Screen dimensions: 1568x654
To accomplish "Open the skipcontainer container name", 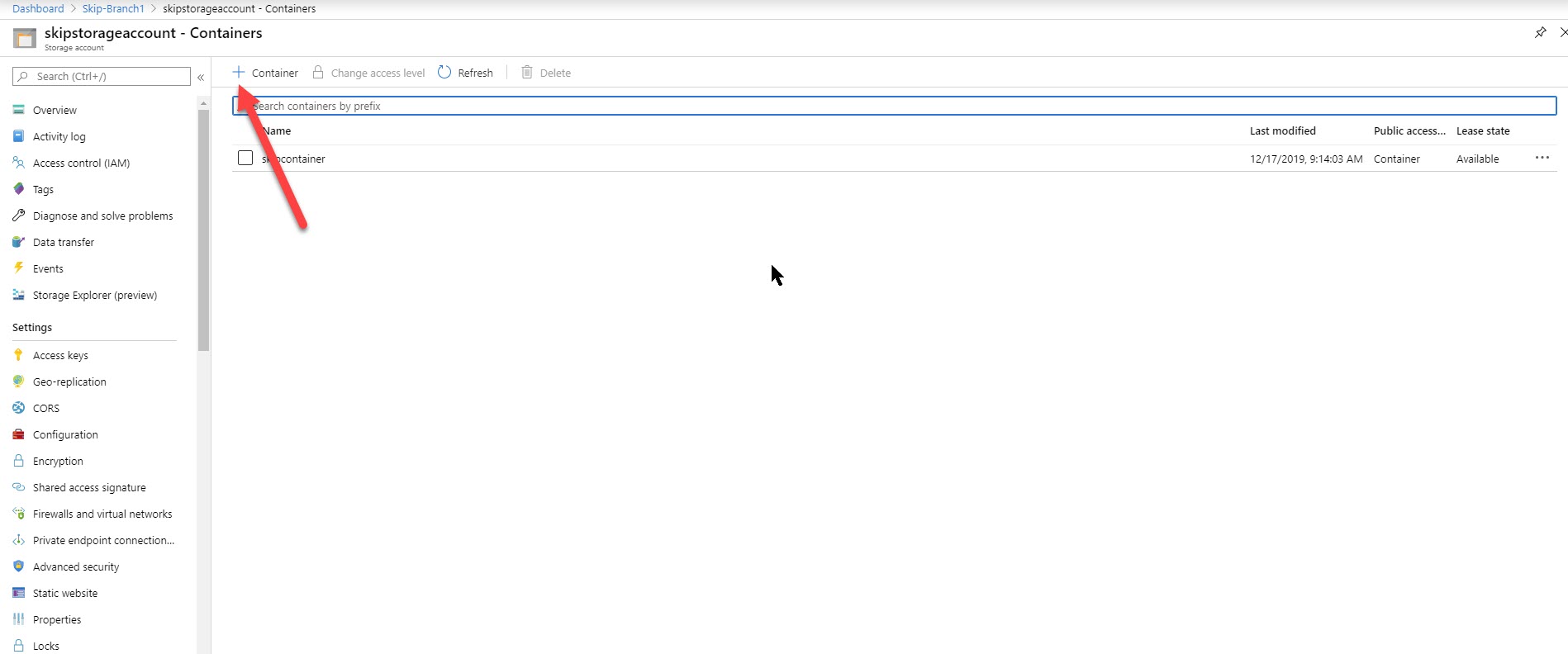I will click(x=293, y=159).
